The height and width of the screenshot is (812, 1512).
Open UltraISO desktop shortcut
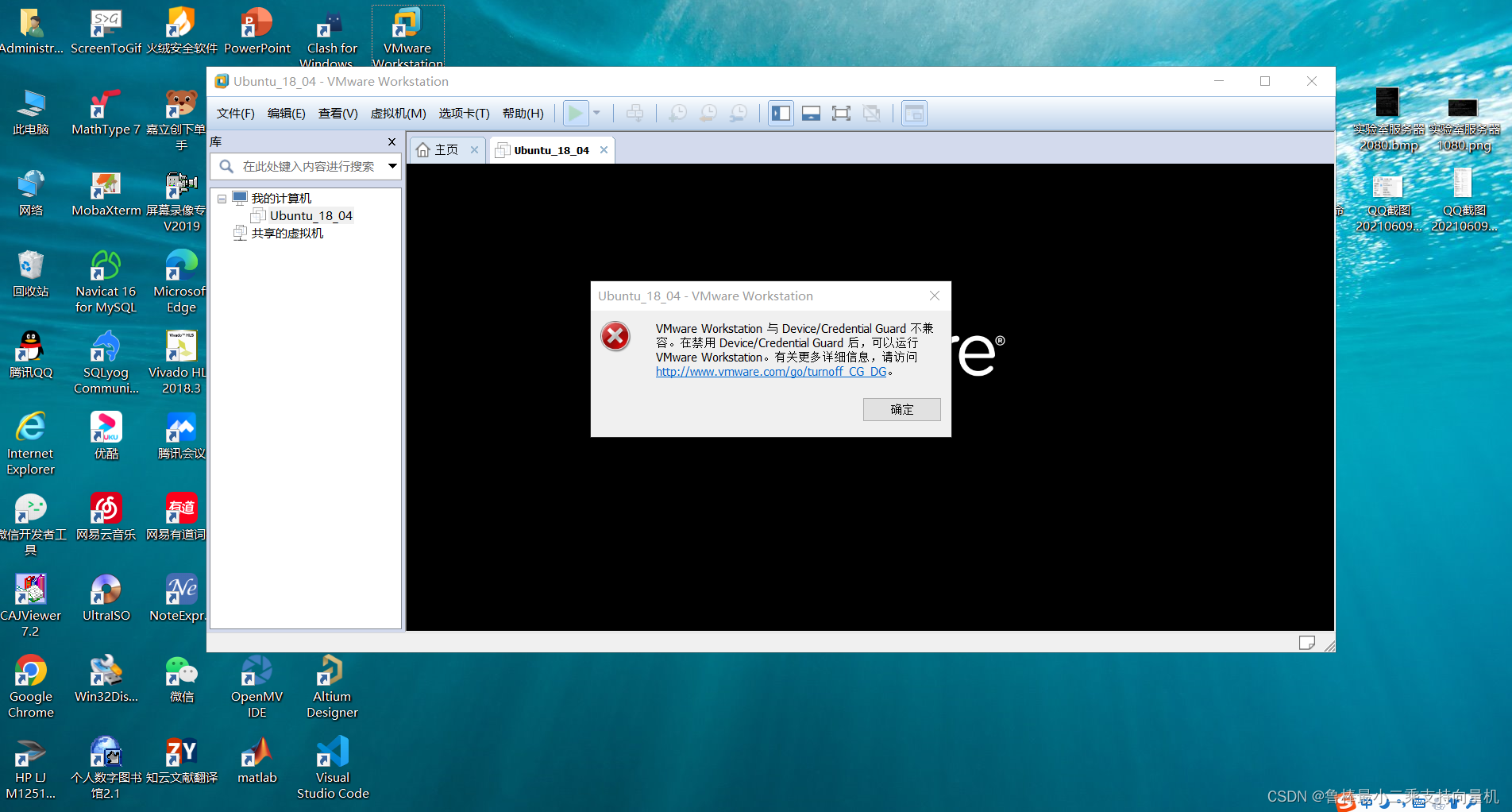point(106,599)
